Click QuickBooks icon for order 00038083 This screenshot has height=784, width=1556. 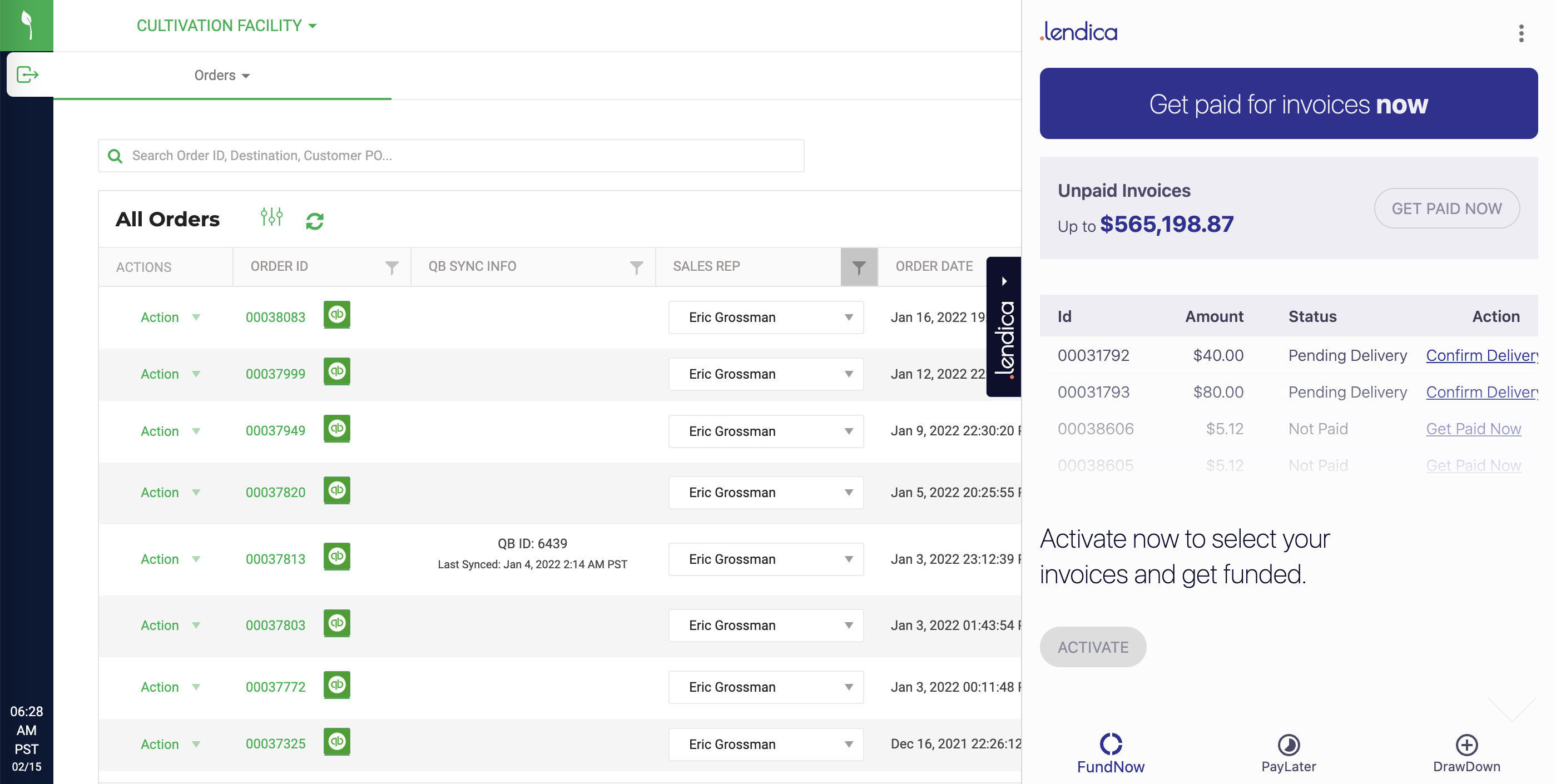click(x=336, y=315)
